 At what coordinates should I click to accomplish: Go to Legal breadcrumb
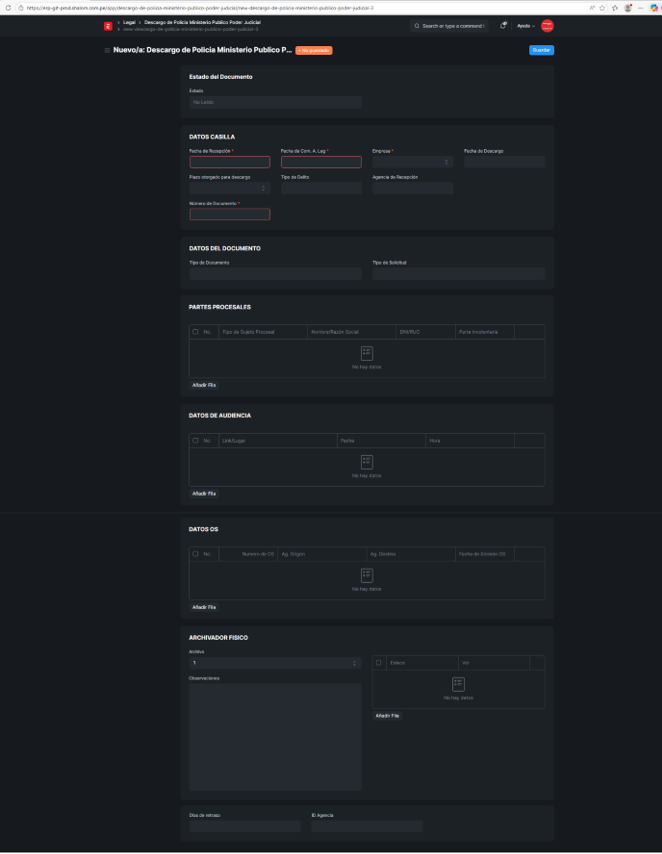(x=129, y=20)
